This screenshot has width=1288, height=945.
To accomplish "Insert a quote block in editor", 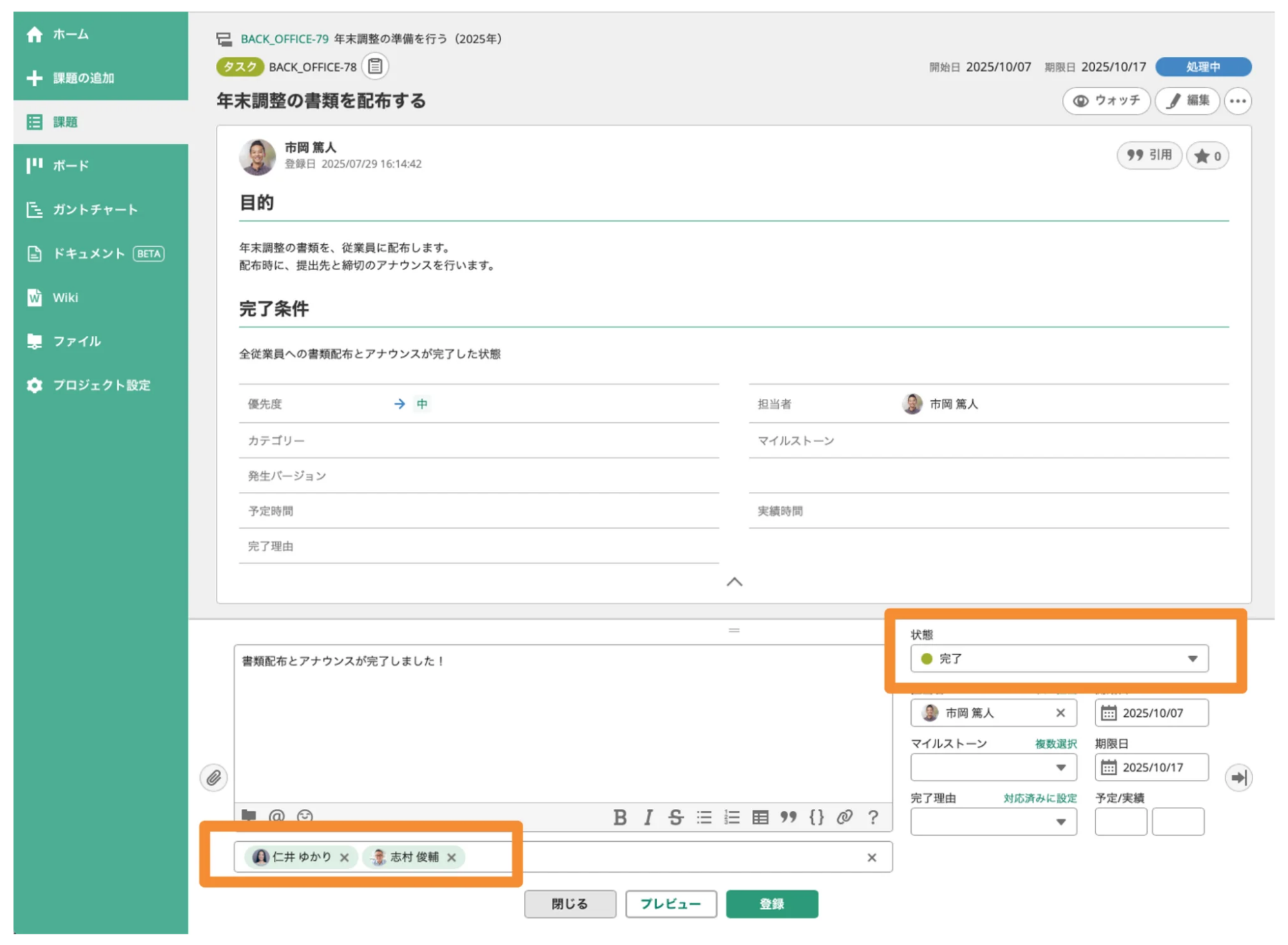I will [788, 817].
